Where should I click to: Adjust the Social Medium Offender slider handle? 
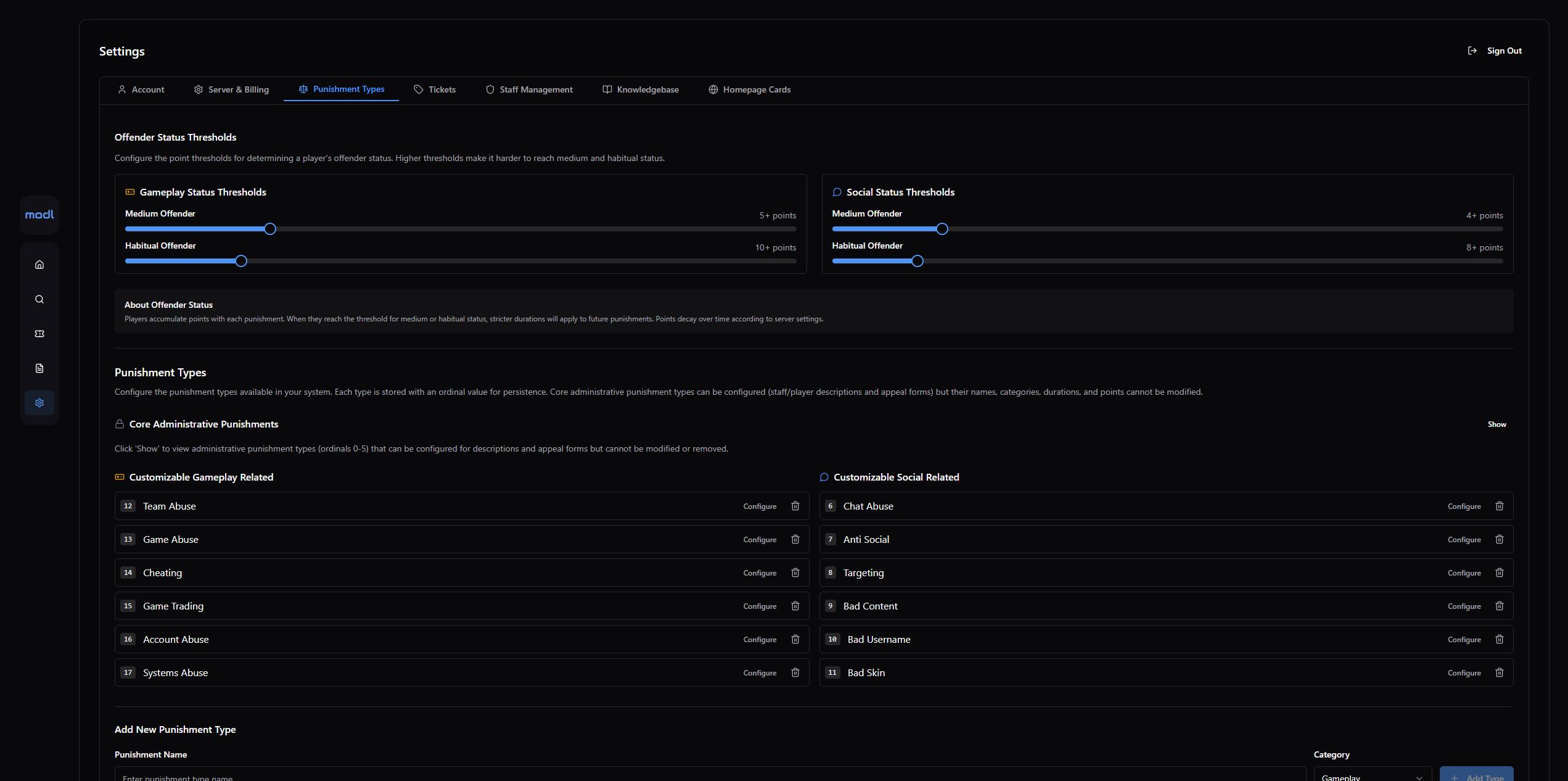point(942,229)
